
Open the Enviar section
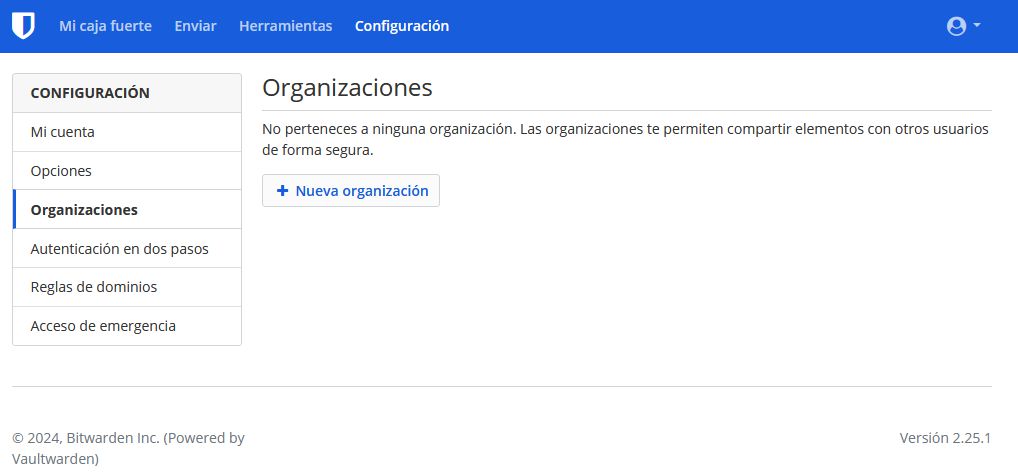[x=195, y=26]
